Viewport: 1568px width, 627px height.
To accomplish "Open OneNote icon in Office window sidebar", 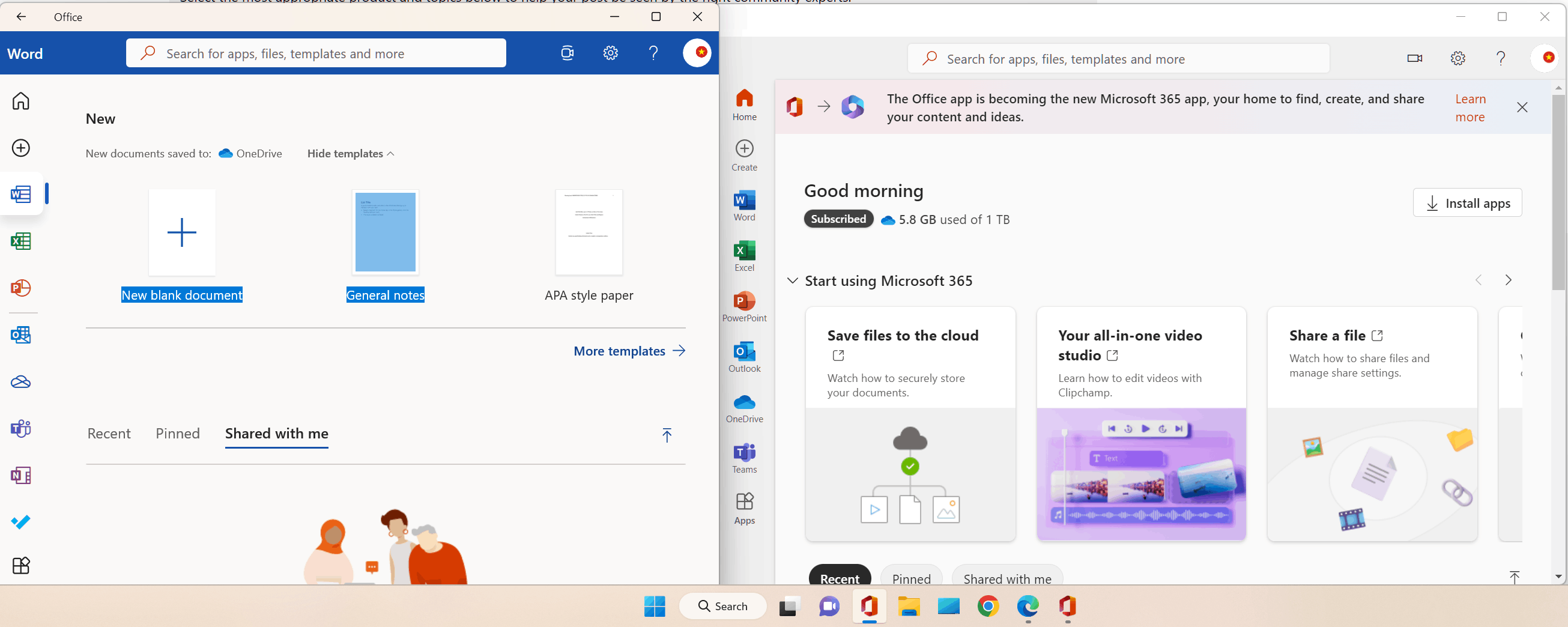I will pyautogui.click(x=20, y=476).
